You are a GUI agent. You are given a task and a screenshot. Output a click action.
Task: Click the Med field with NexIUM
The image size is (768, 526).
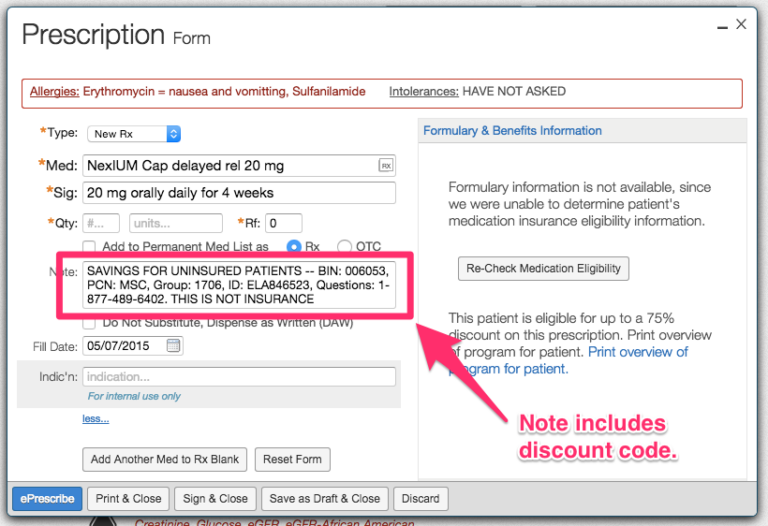(x=239, y=166)
